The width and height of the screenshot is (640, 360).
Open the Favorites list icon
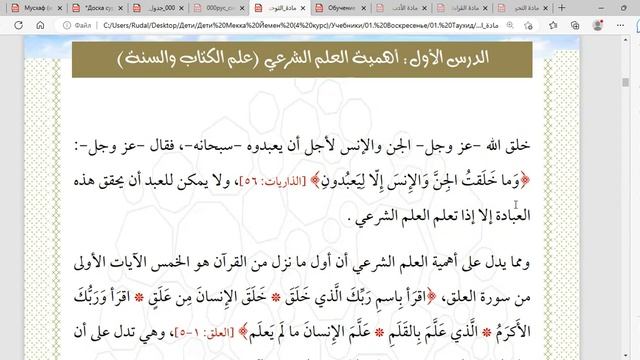pyautogui.click(x=553, y=25)
